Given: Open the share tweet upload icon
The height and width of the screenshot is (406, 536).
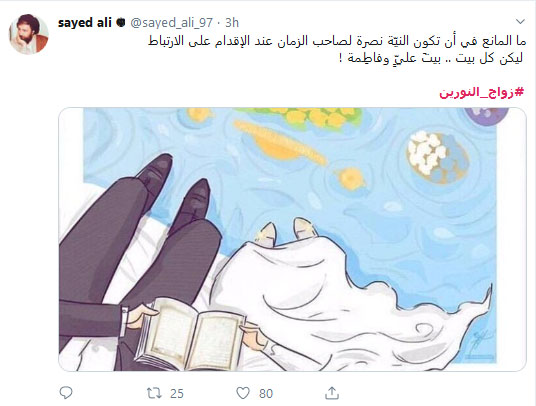Looking at the screenshot, I should point(332,393).
